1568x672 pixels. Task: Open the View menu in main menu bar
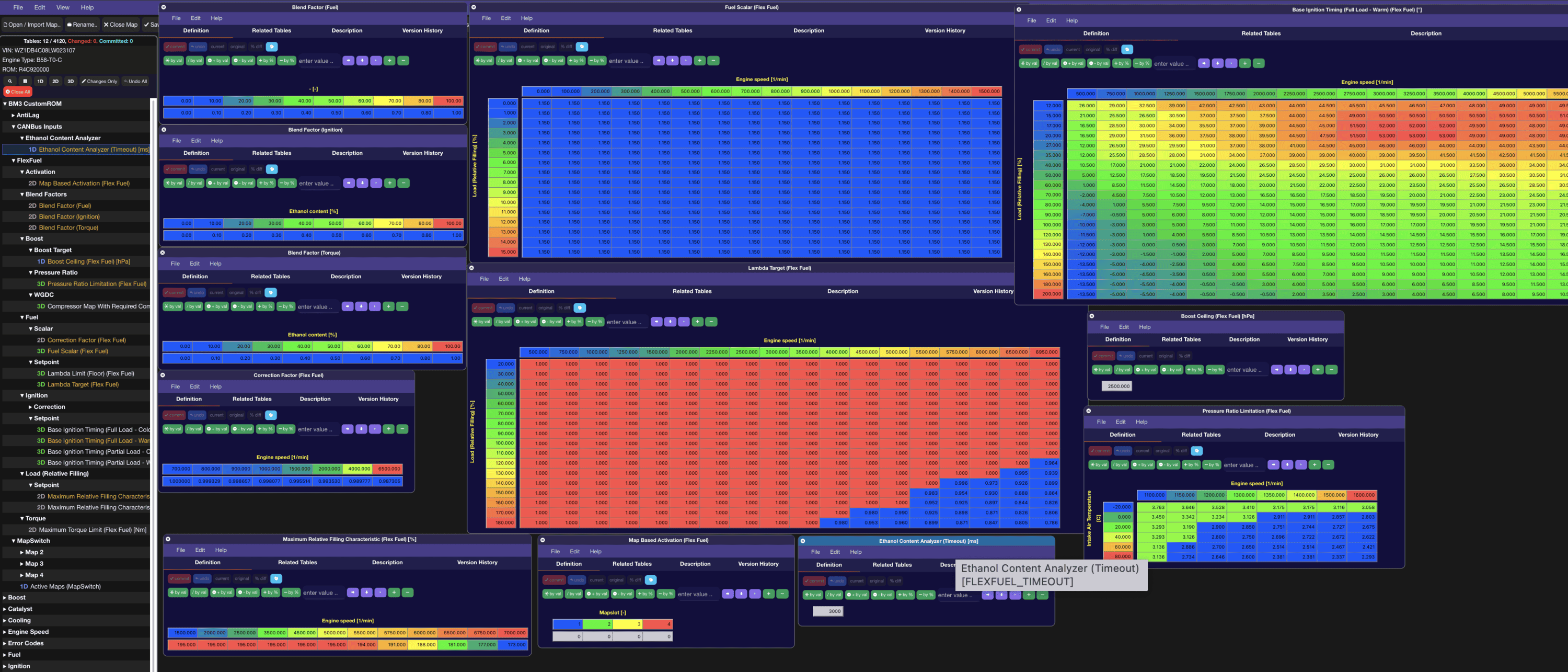(x=63, y=7)
